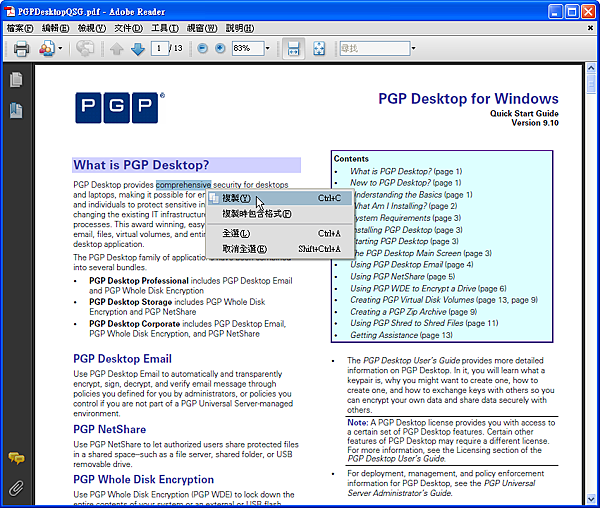Open dropdown arrow beside collaboration icon

point(60,49)
